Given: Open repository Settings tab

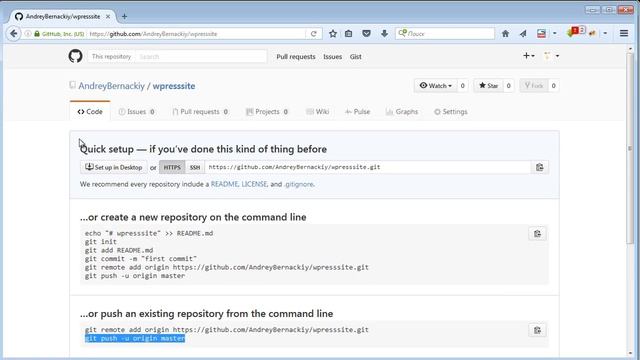Looking at the screenshot, I should [x=451, y=111].
